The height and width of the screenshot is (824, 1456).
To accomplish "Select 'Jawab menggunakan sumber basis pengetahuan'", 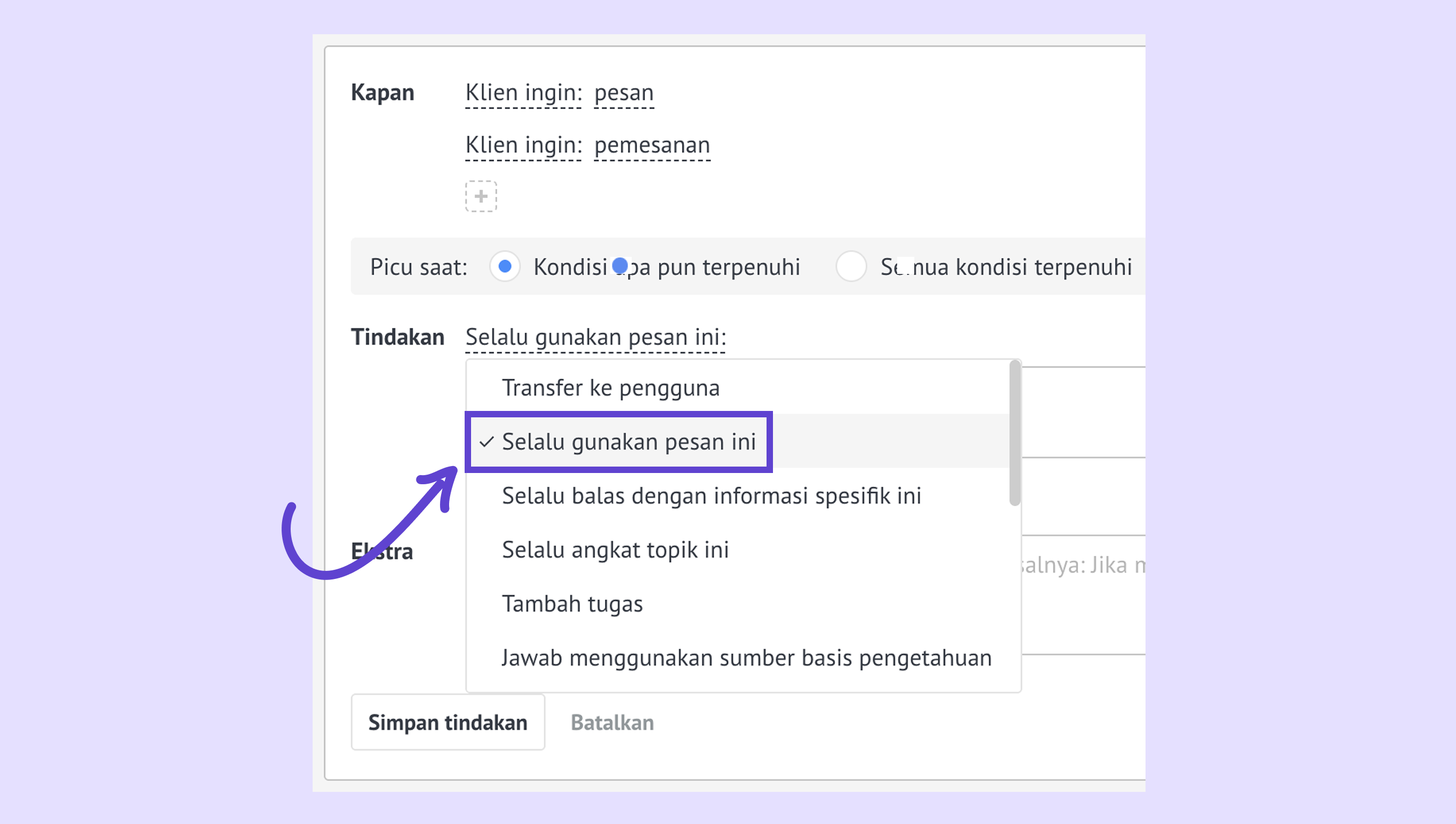I will click(746, 658).
